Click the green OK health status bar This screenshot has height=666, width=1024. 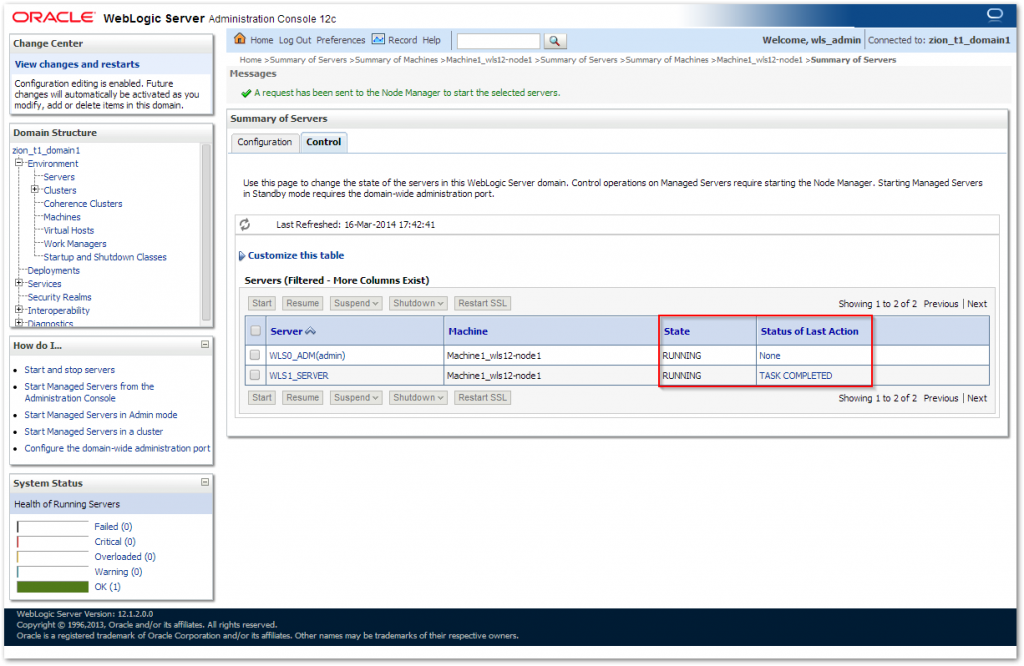pyautogui.click(x=53, y=586)
